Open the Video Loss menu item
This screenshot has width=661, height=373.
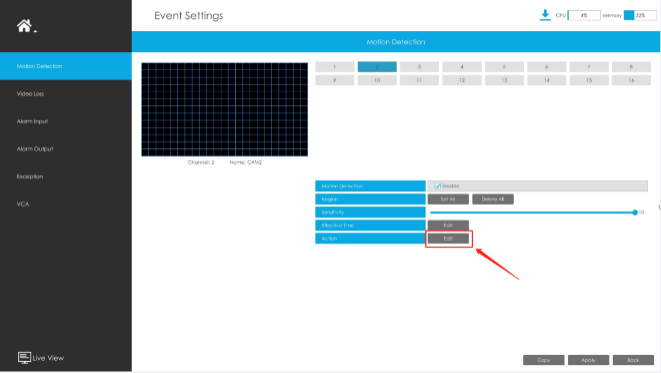30,94
